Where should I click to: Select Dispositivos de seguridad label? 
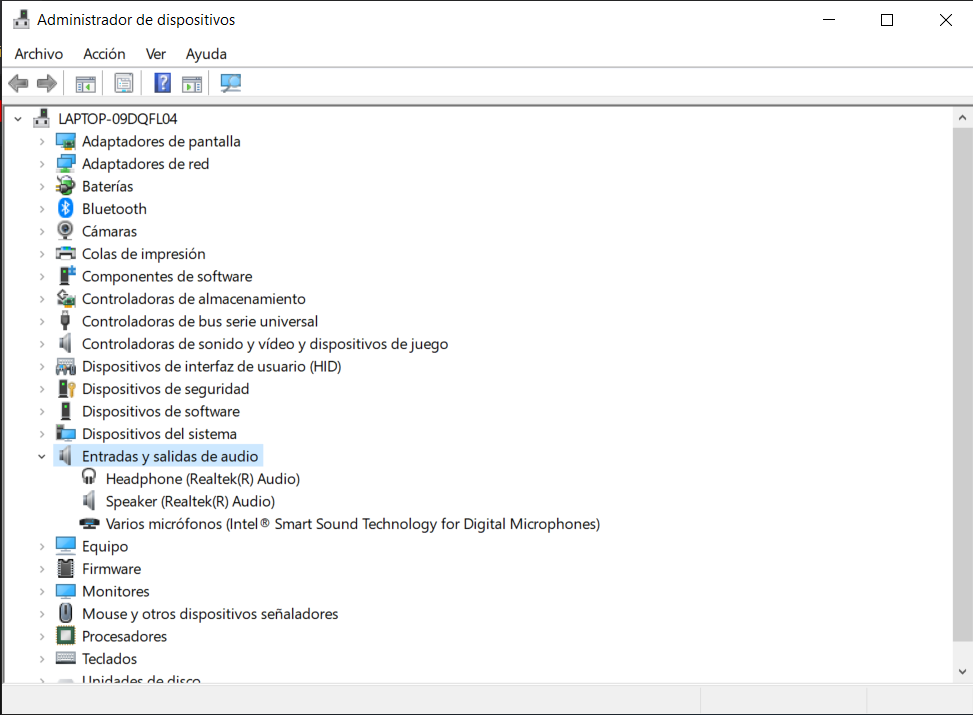point(166,389)
